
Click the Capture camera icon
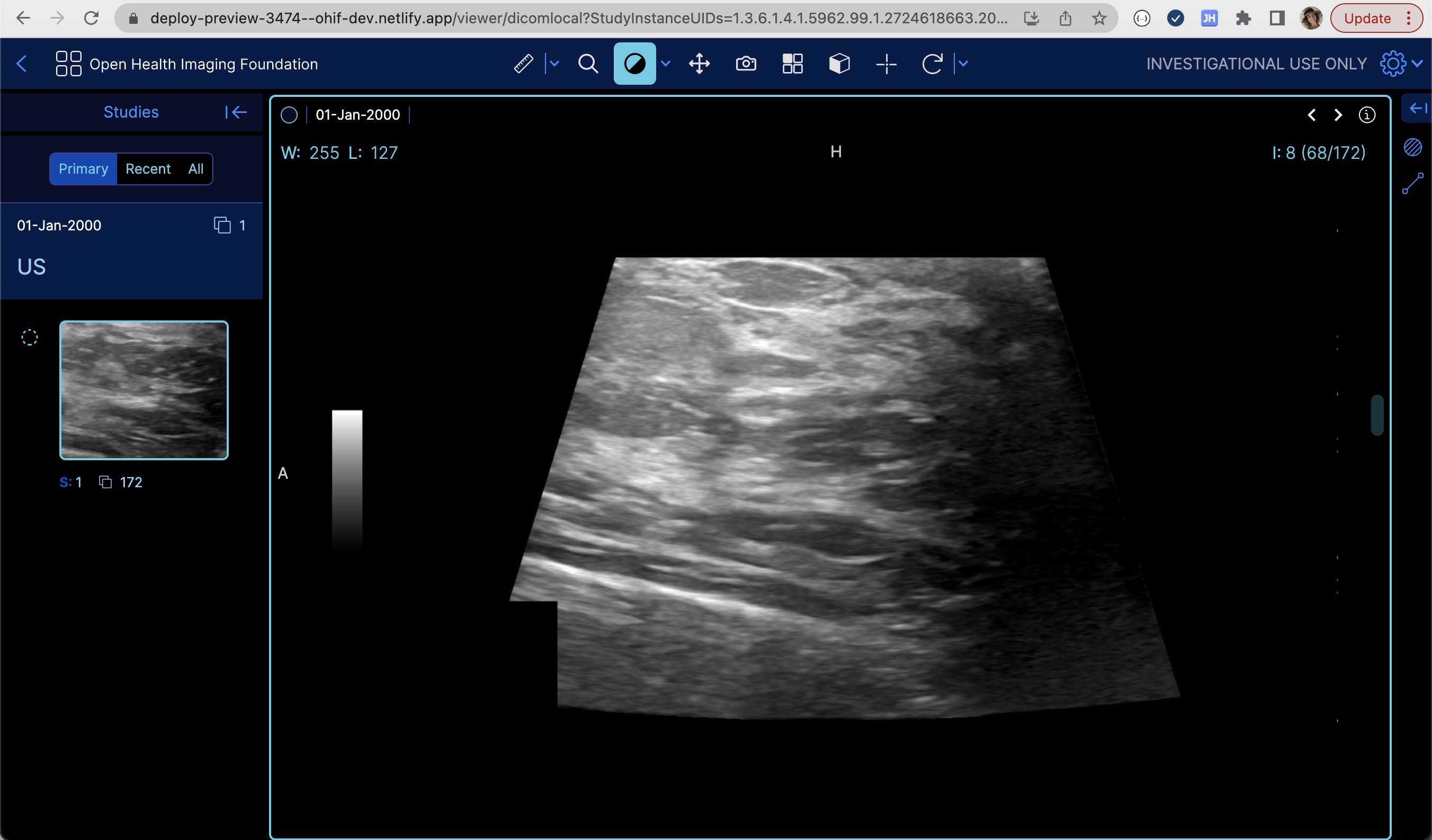point(746,64)
